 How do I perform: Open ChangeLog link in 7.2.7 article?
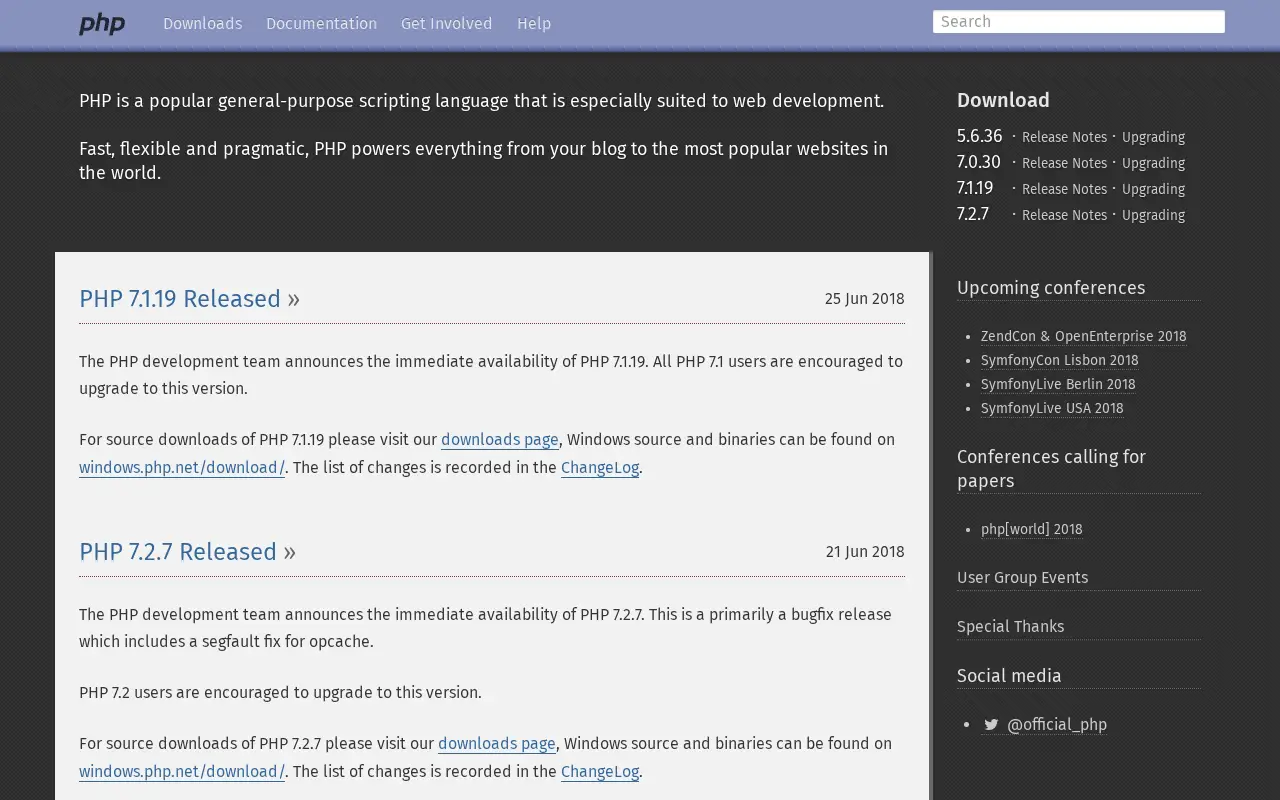600,772
